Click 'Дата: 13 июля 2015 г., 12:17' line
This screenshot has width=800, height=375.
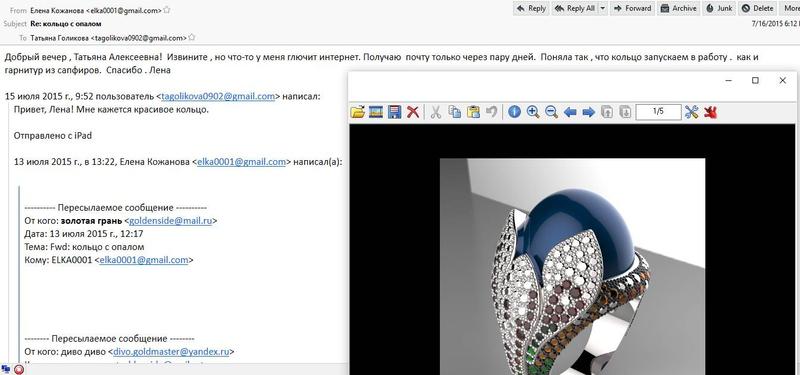click(x=84, y=234)
